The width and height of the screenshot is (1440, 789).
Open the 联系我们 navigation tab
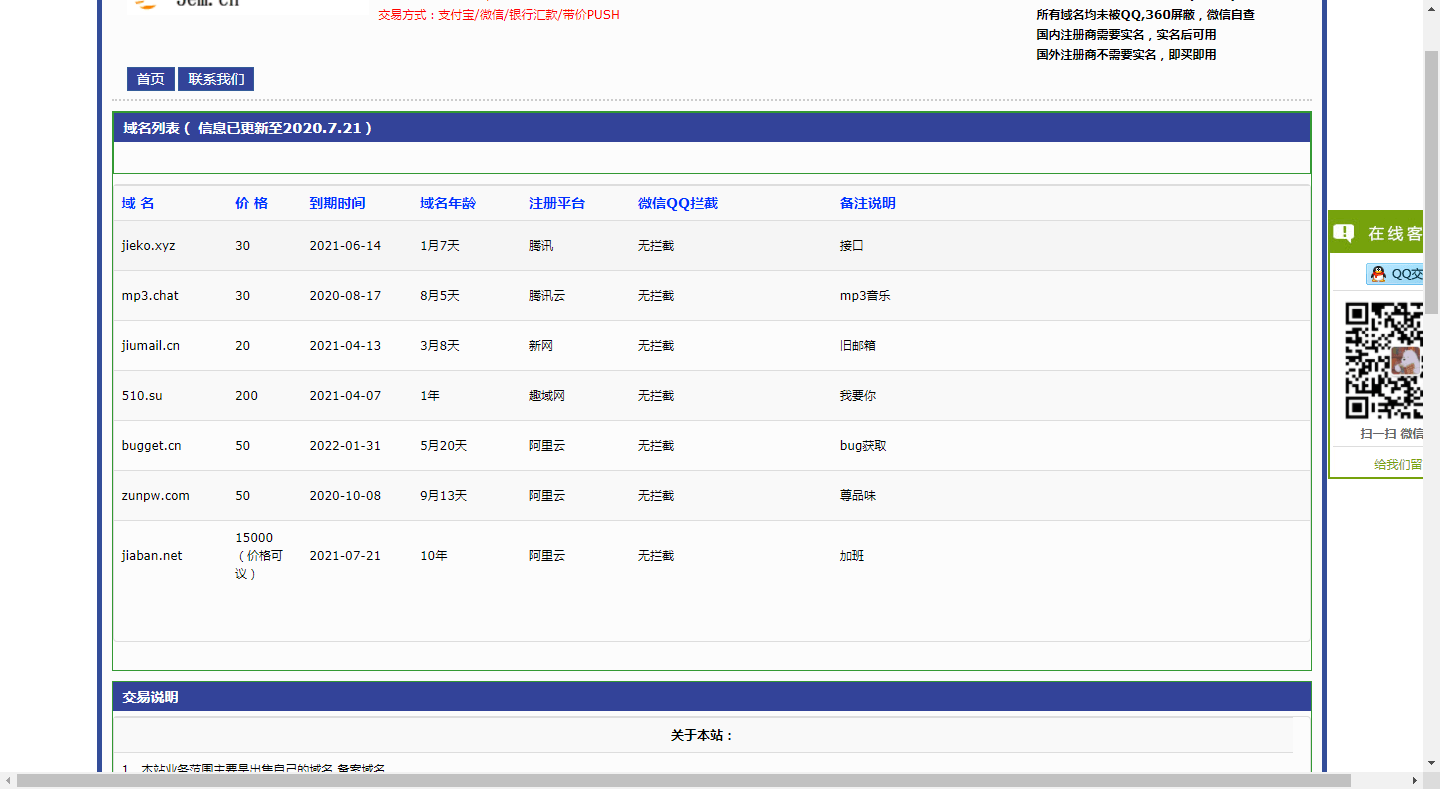point(216,79)
